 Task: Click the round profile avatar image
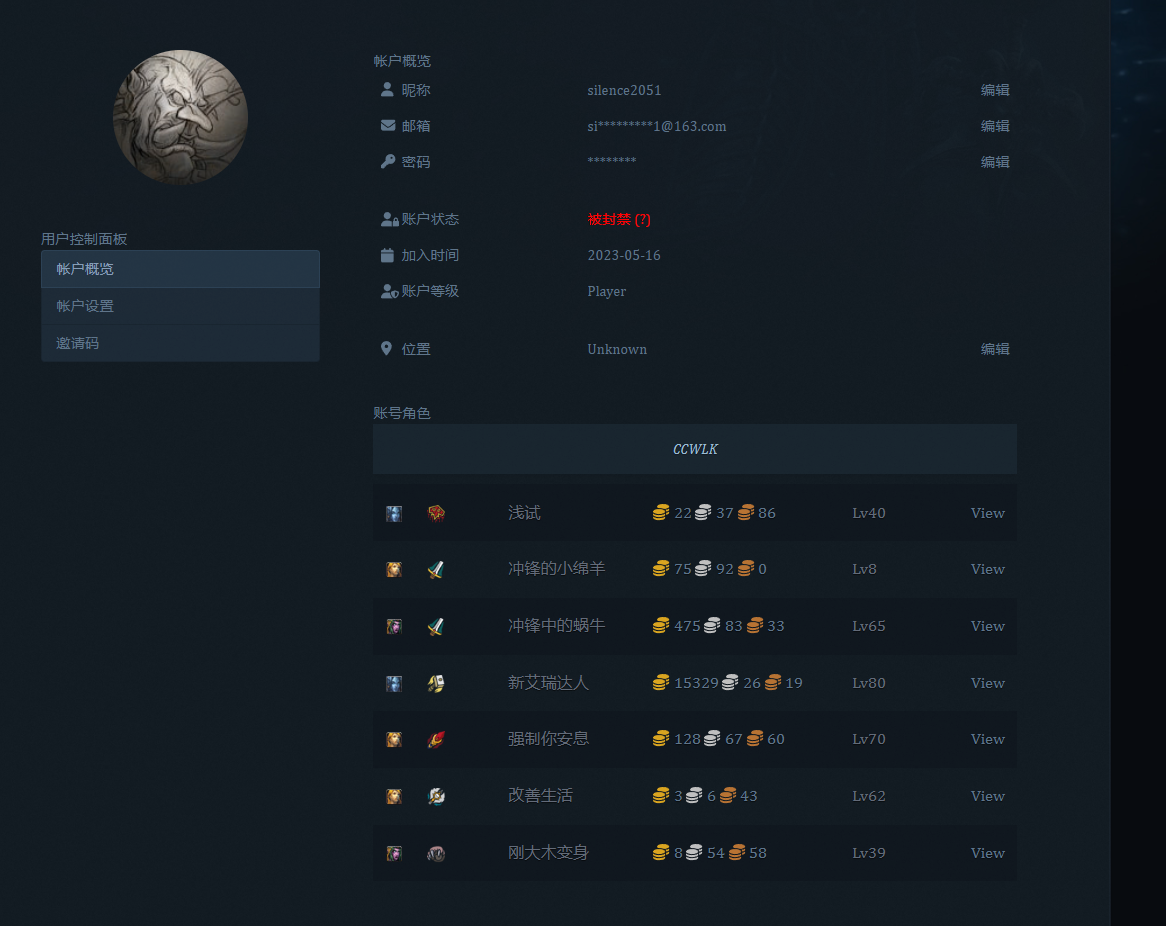click(181, 117)
